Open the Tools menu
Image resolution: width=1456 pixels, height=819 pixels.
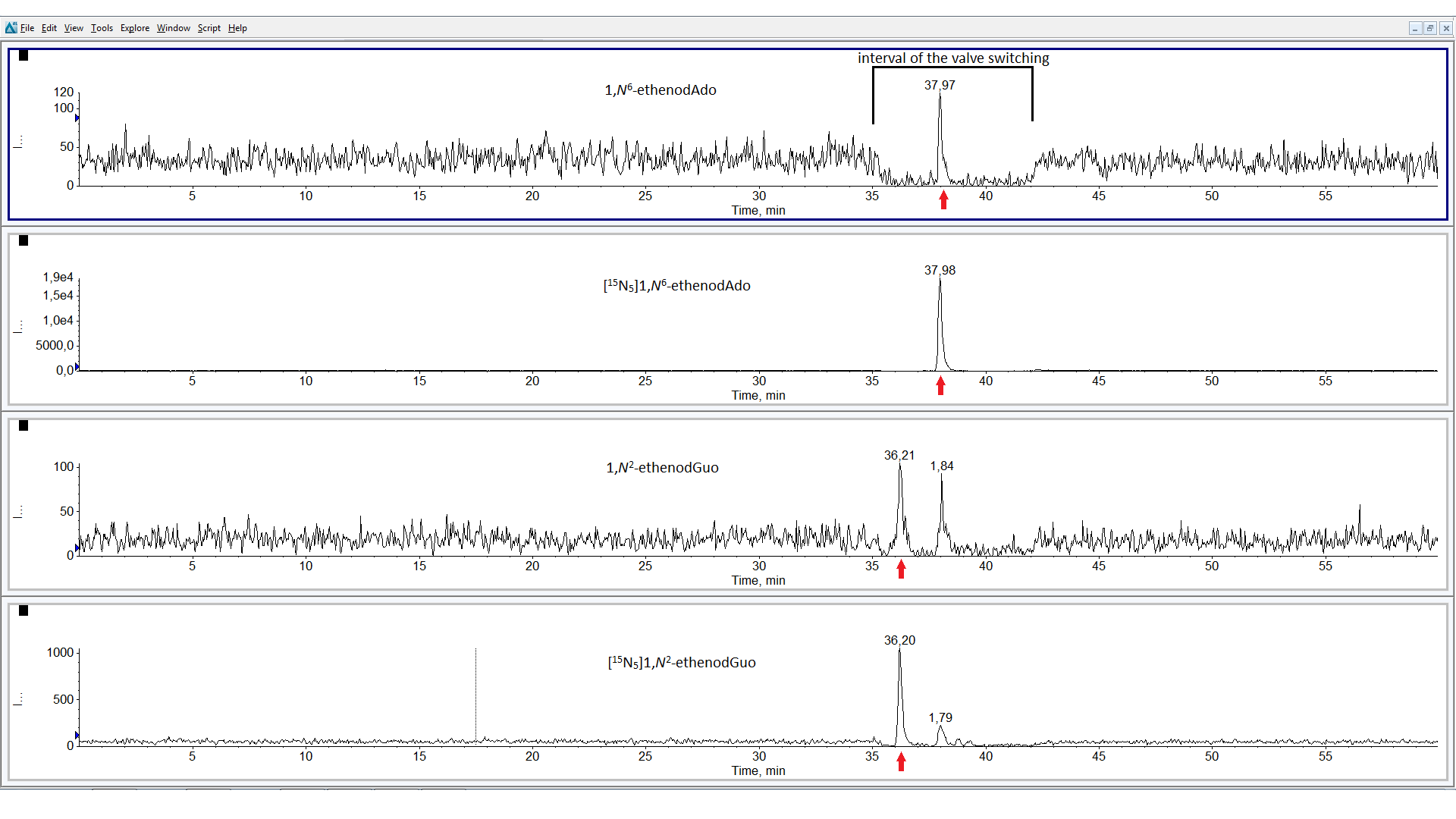tap(102, 28)
